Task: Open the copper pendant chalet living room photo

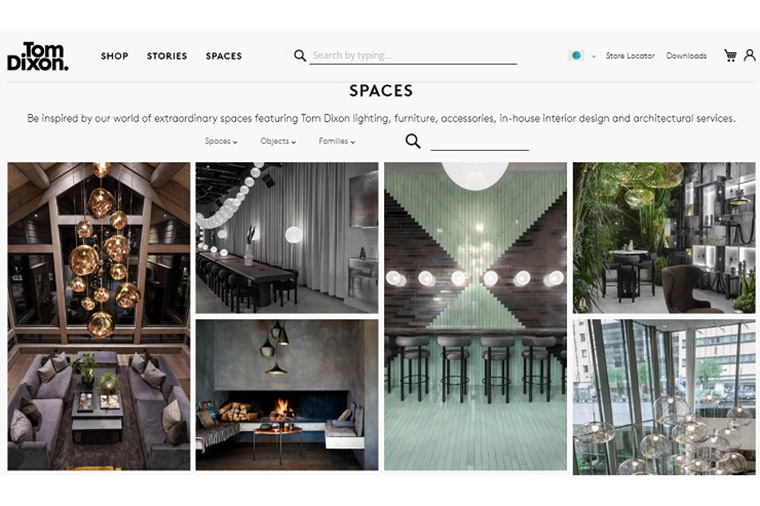Action: 99,316
